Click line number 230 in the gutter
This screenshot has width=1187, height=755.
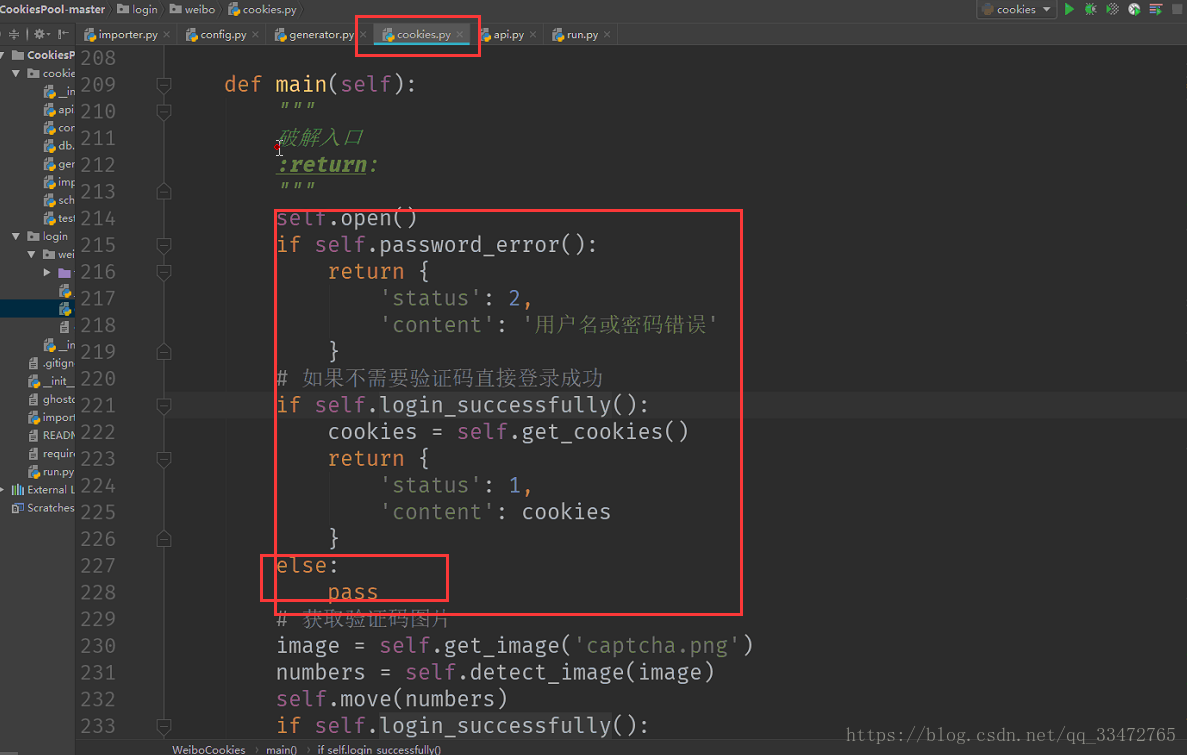(x=98, y=646)
